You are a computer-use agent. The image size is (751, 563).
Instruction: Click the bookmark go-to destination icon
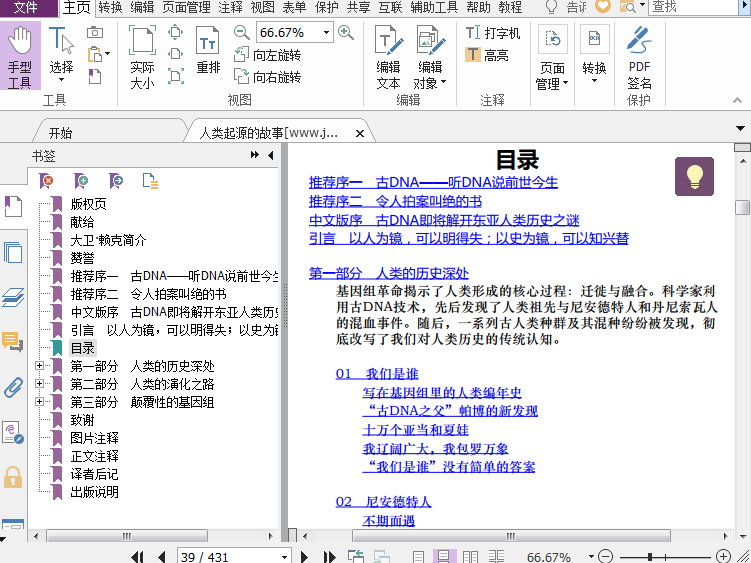(116, 181)
